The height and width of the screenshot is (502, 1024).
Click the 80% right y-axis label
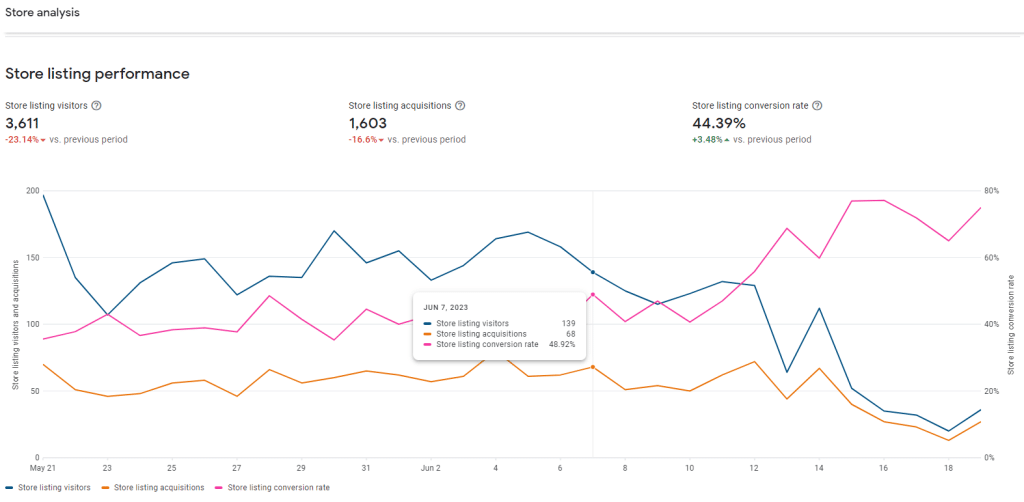coord(992,191)
